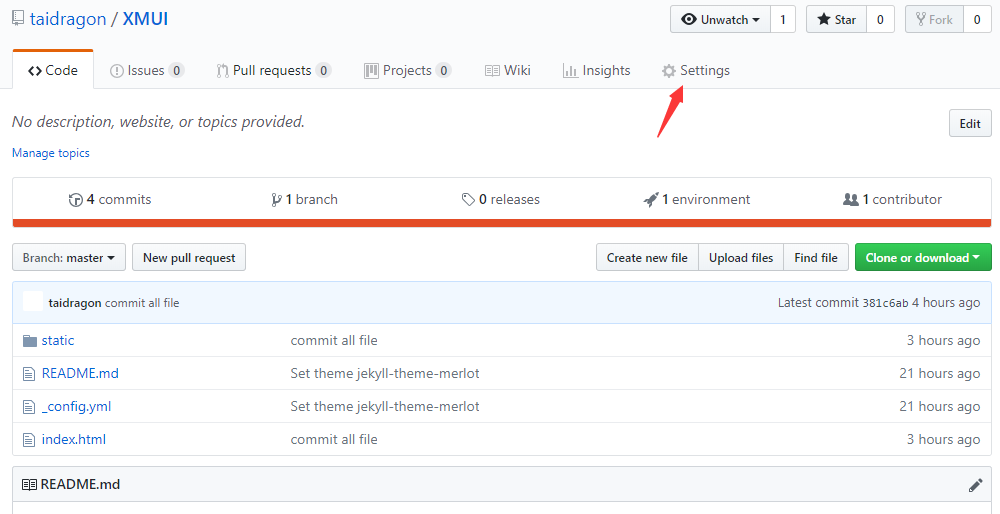Open commit message in index.html row
Viewport: 1000px width, 514px height.
[334, 439]
